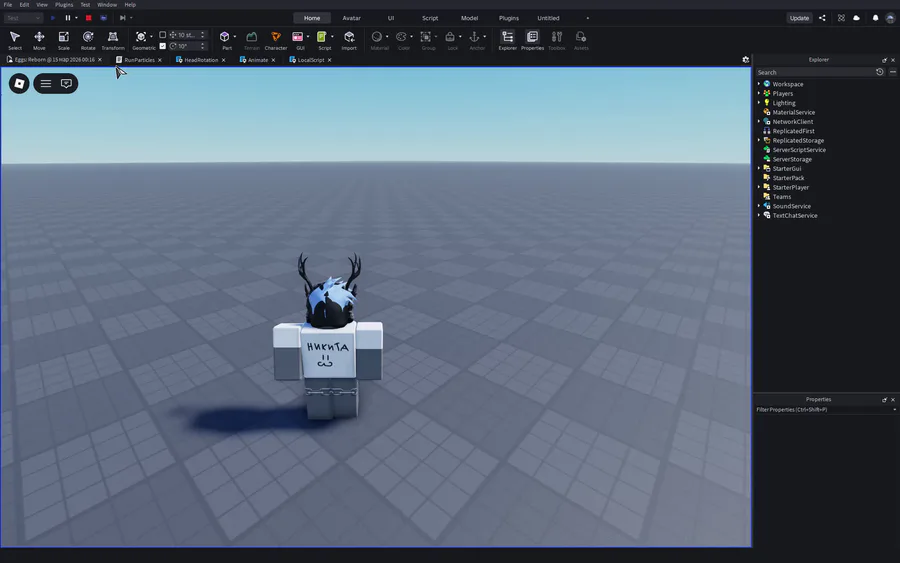Click the cloud status icon
Image resolution: width=900 pixels, height=563 pixels.
[x=856, y=18]
